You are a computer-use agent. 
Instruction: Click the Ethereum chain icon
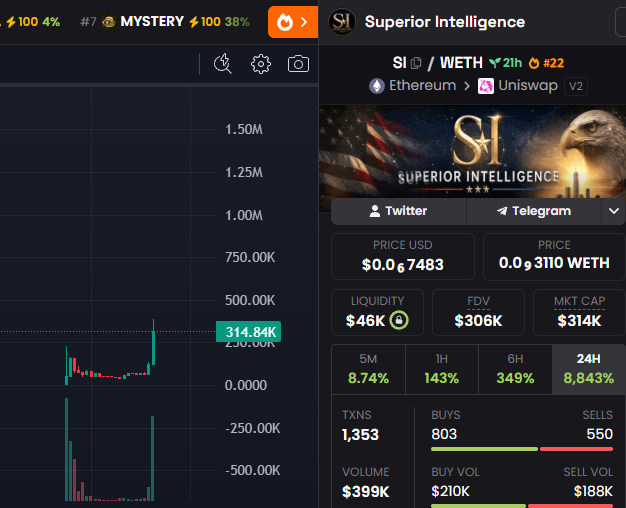click(x=376, y=86)
